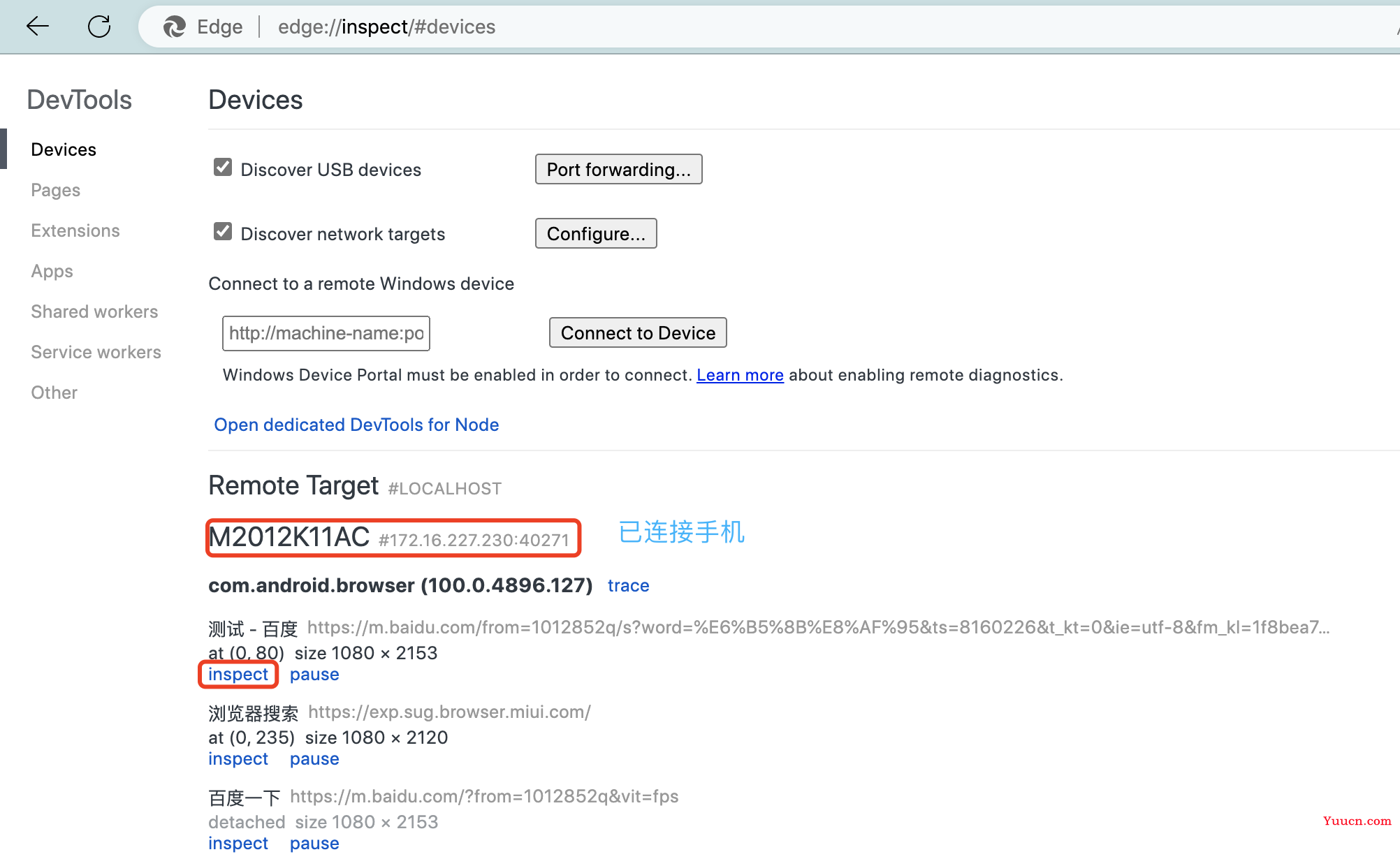The height and width of the screenshot is (859, 1400).
Task: Pause the 测试 - 百度 page
Action: (x=314, y=674)
